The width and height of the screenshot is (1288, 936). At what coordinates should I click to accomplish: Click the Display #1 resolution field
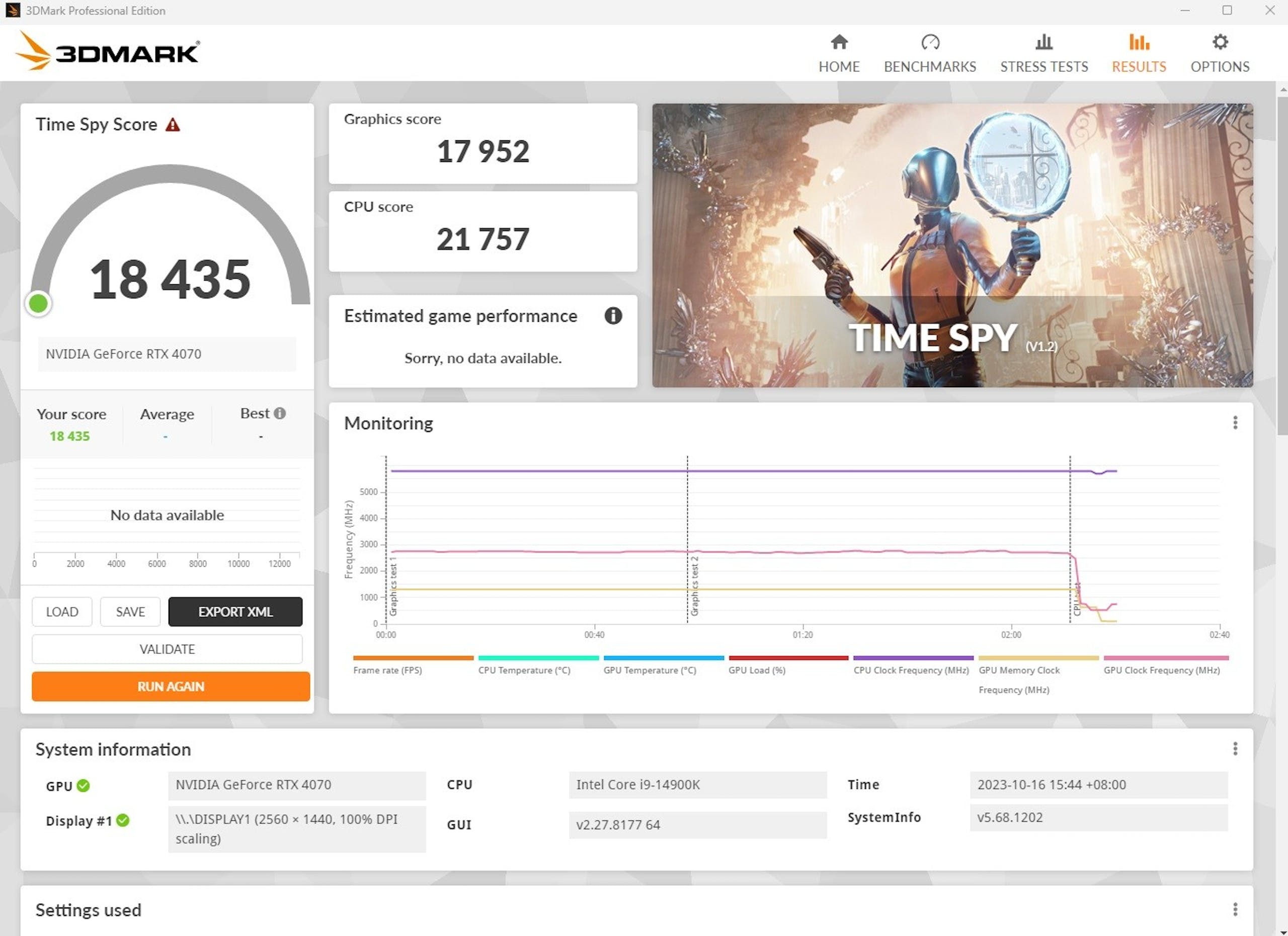[297, 829]
